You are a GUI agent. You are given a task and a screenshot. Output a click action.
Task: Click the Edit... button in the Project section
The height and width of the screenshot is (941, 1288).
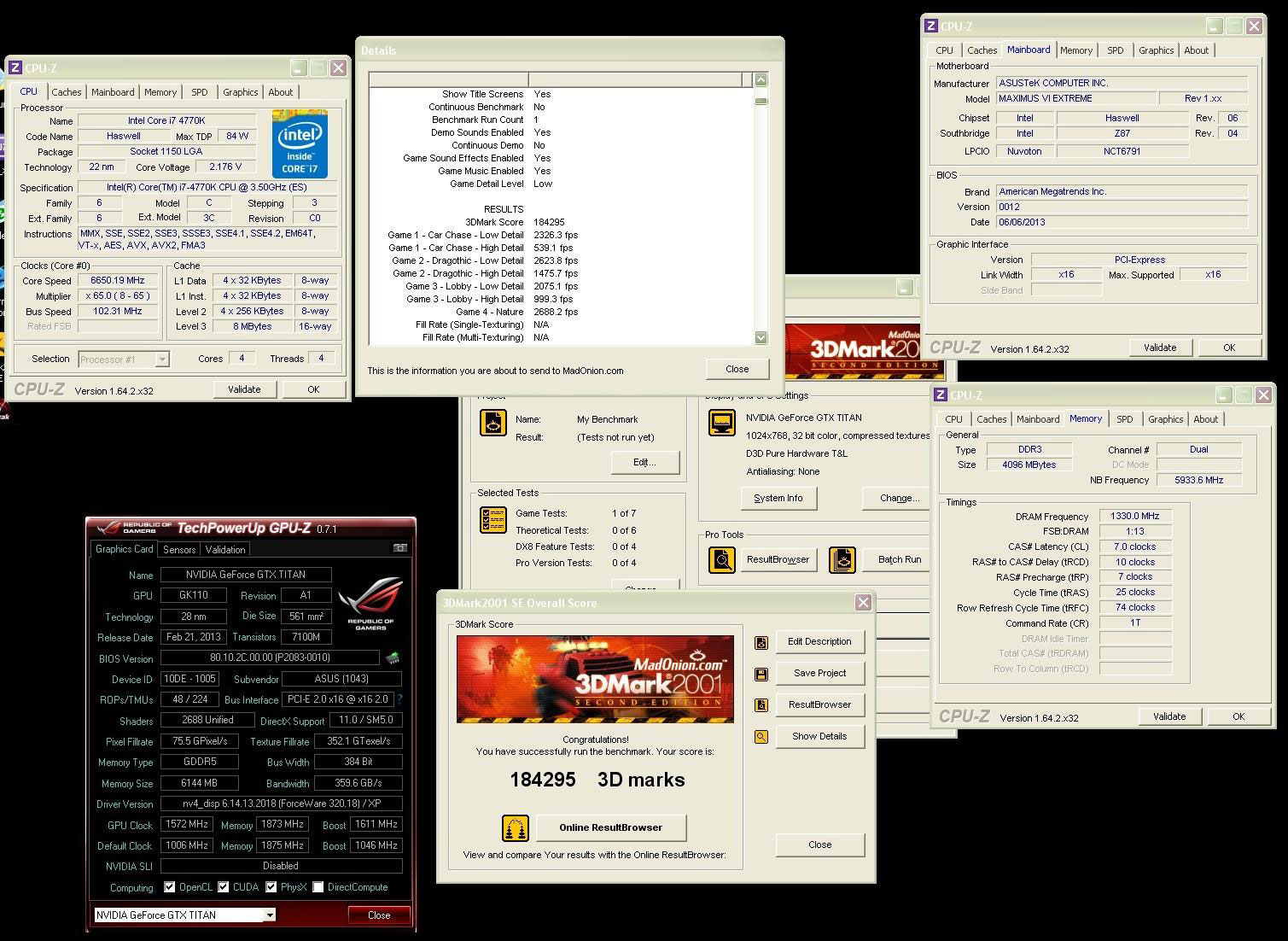tap(644, 462)
